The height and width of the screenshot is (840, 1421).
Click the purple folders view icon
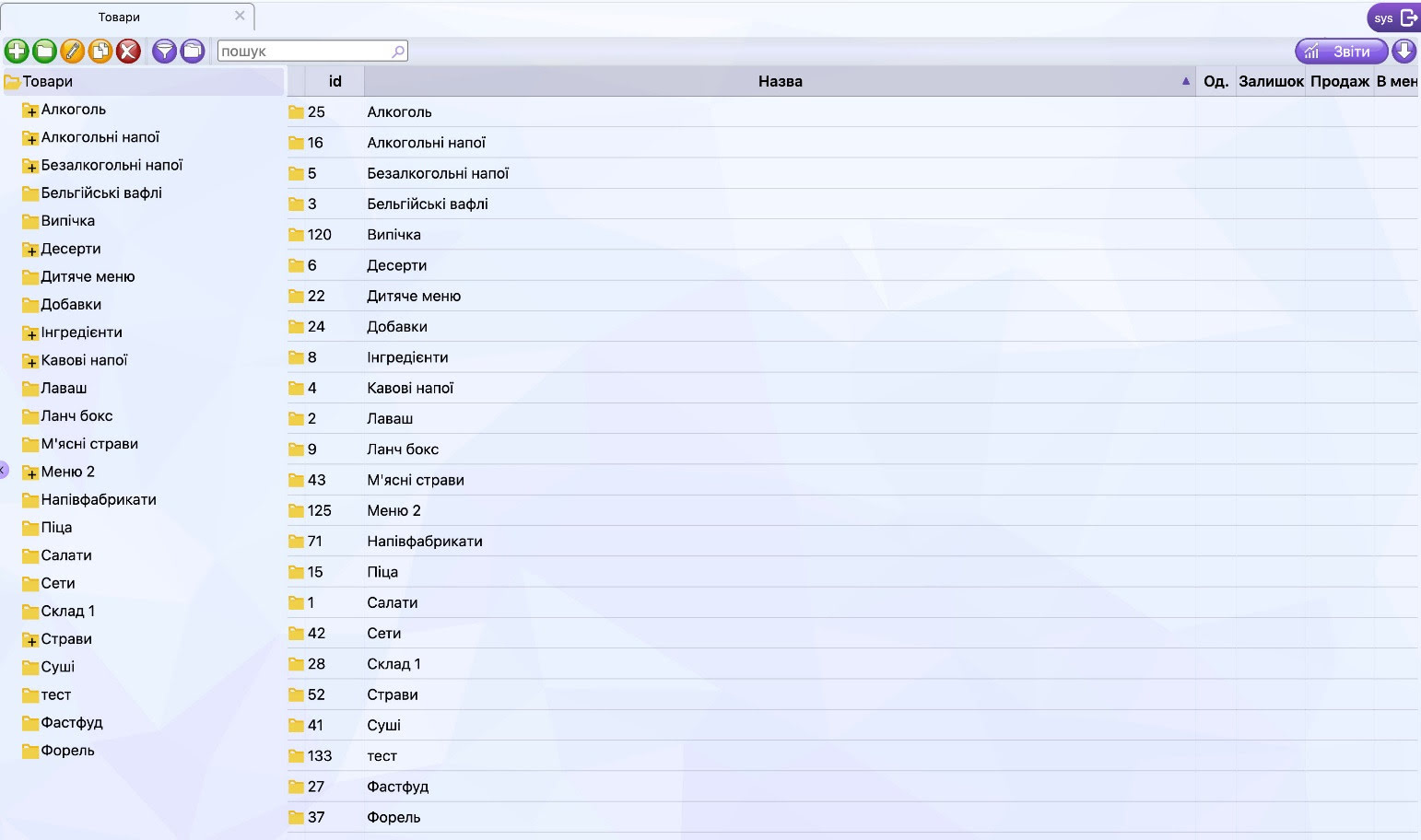point(193,52)
